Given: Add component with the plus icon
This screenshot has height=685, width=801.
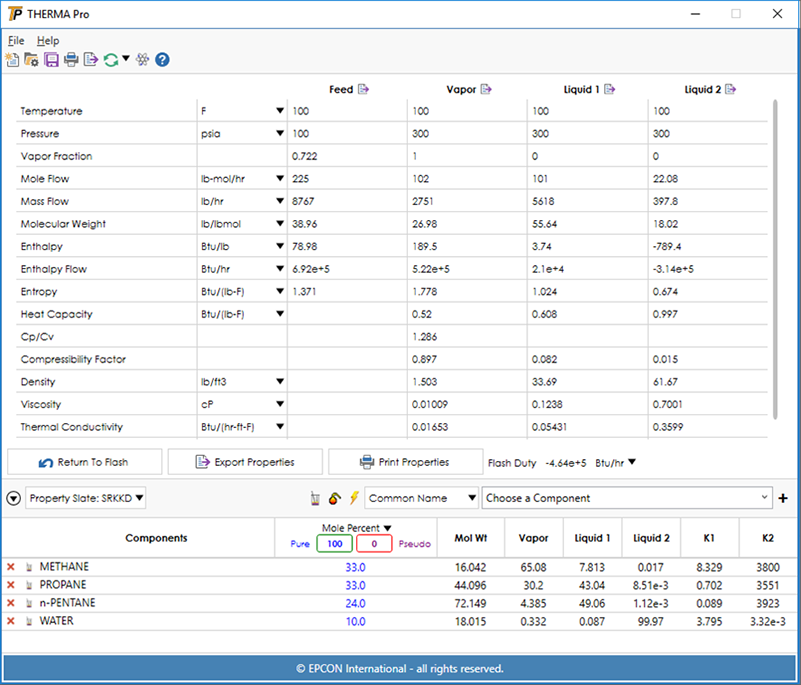Looking at the screenshot, I should coord(783,498).
